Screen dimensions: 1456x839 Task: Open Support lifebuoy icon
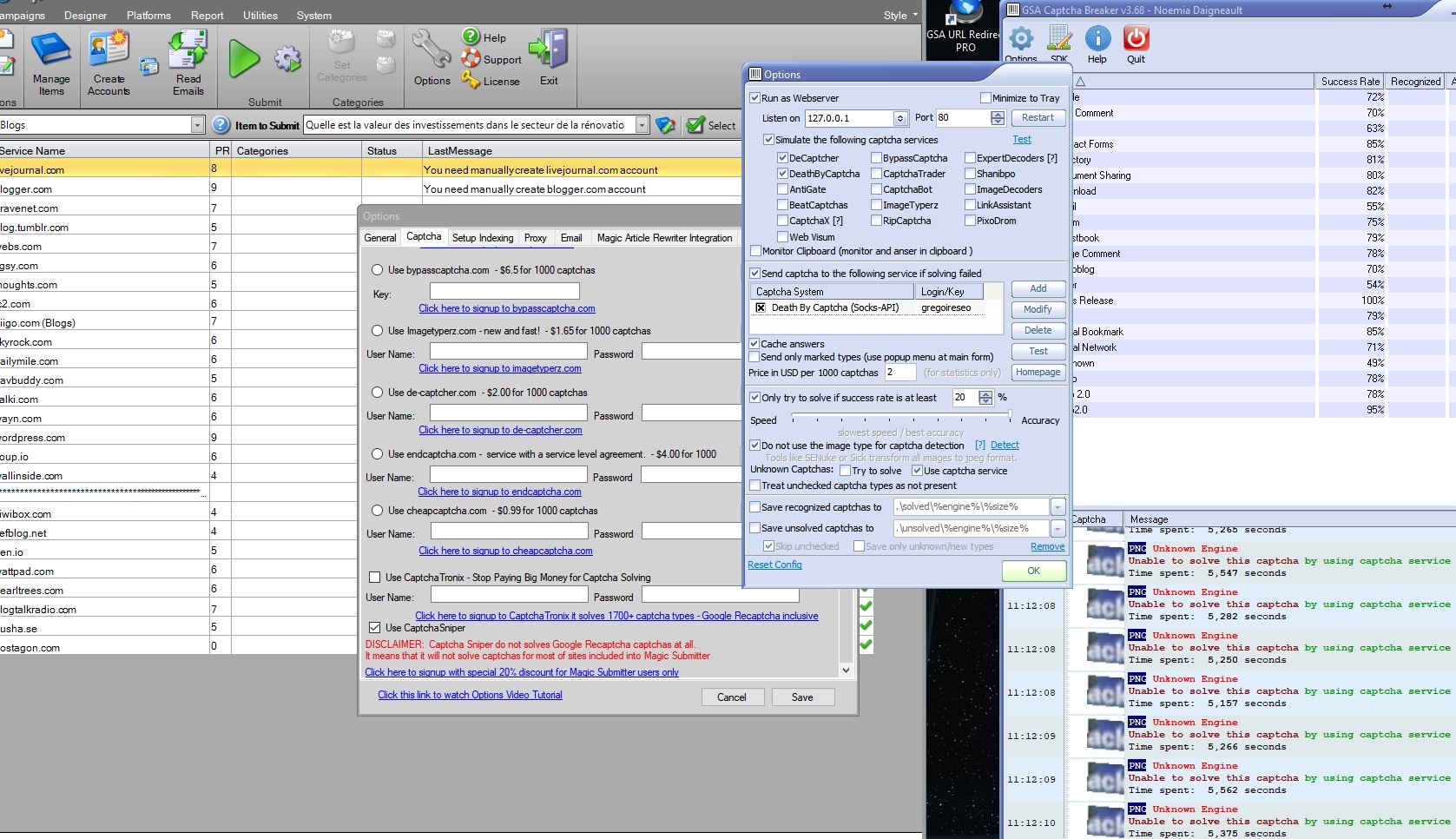pyautogui.click(x=471, y=58)
